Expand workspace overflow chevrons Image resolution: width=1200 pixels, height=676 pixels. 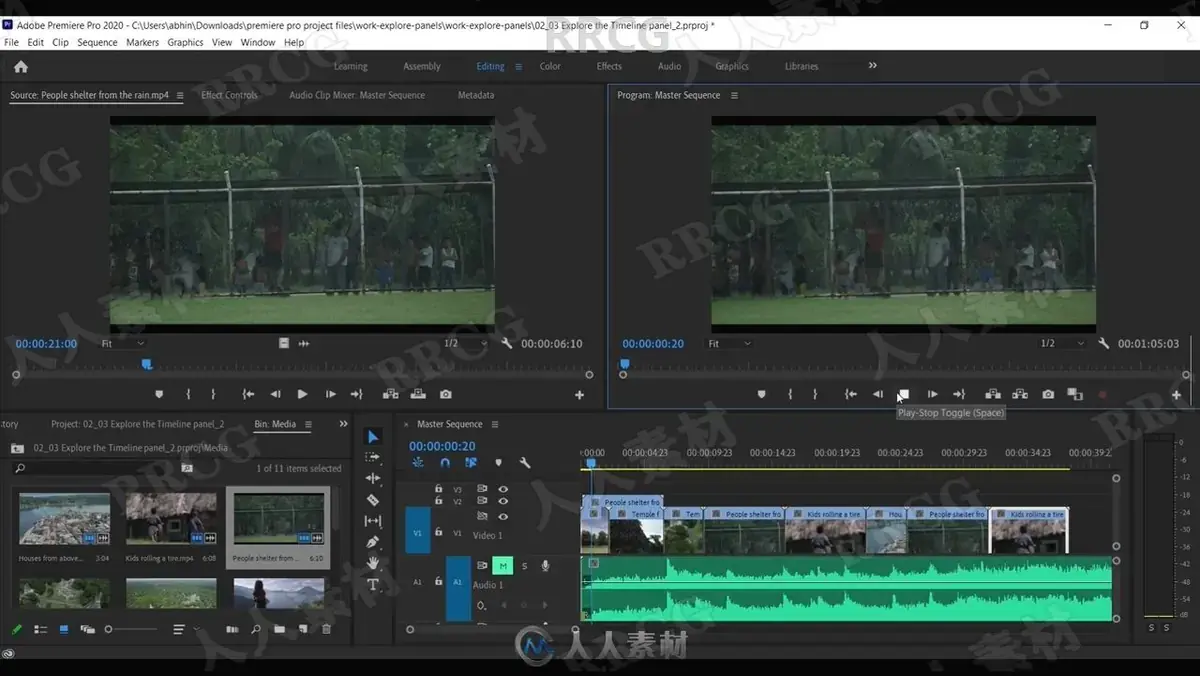(x=872, y=66)
